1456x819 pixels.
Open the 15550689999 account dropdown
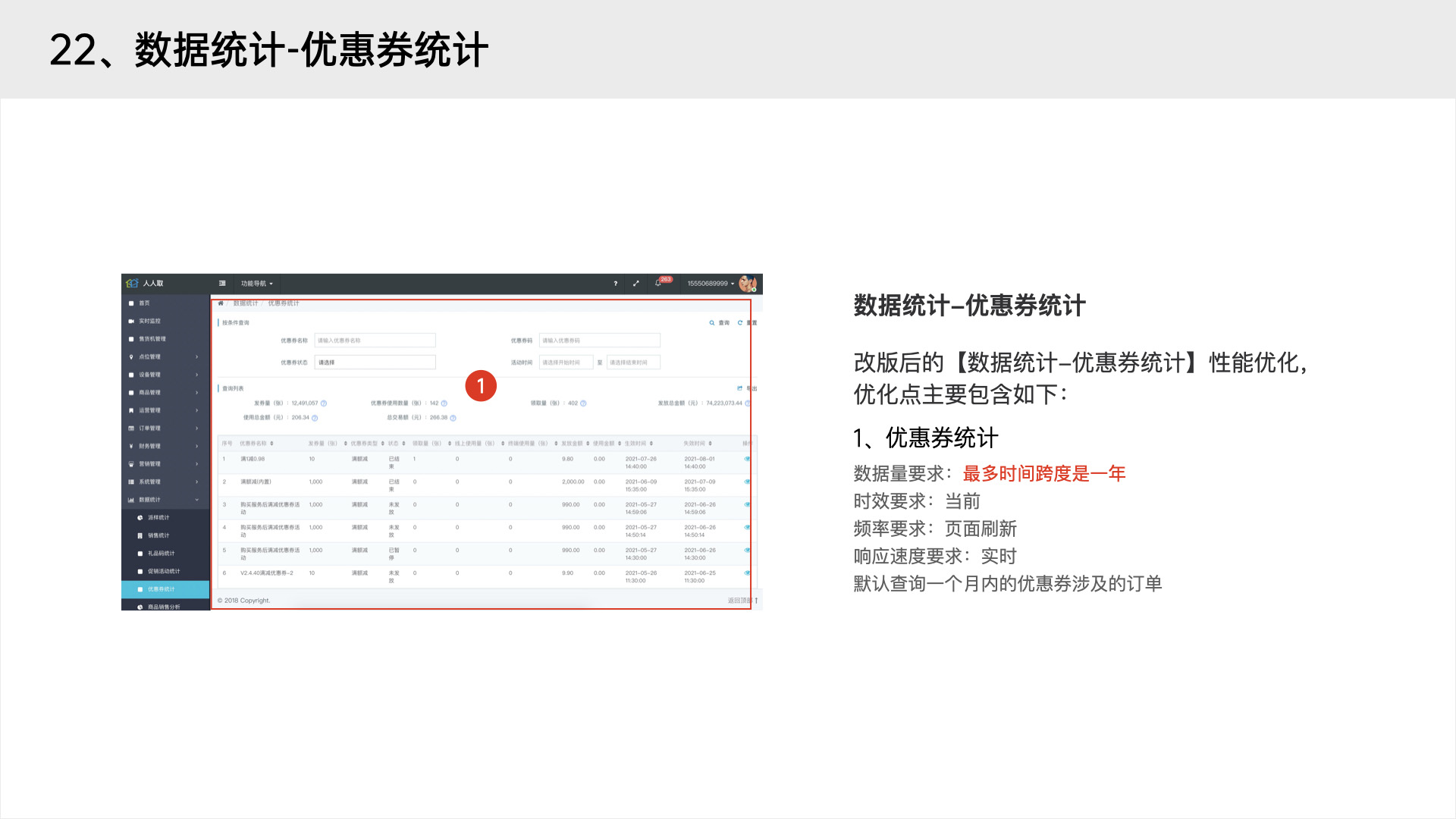pos(711,284)
